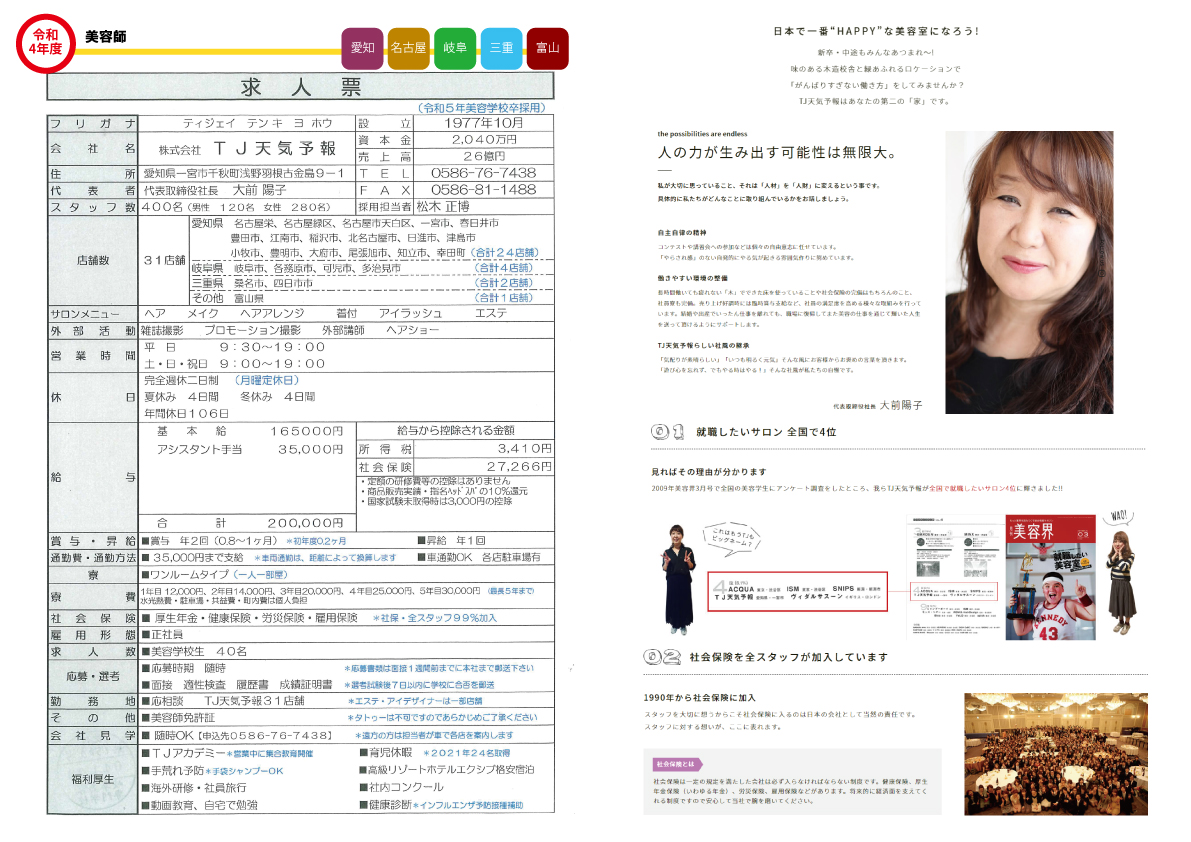Click the purple 社会保険とは label
This screenshot has height=842, width=1191.
click(677, 764)
